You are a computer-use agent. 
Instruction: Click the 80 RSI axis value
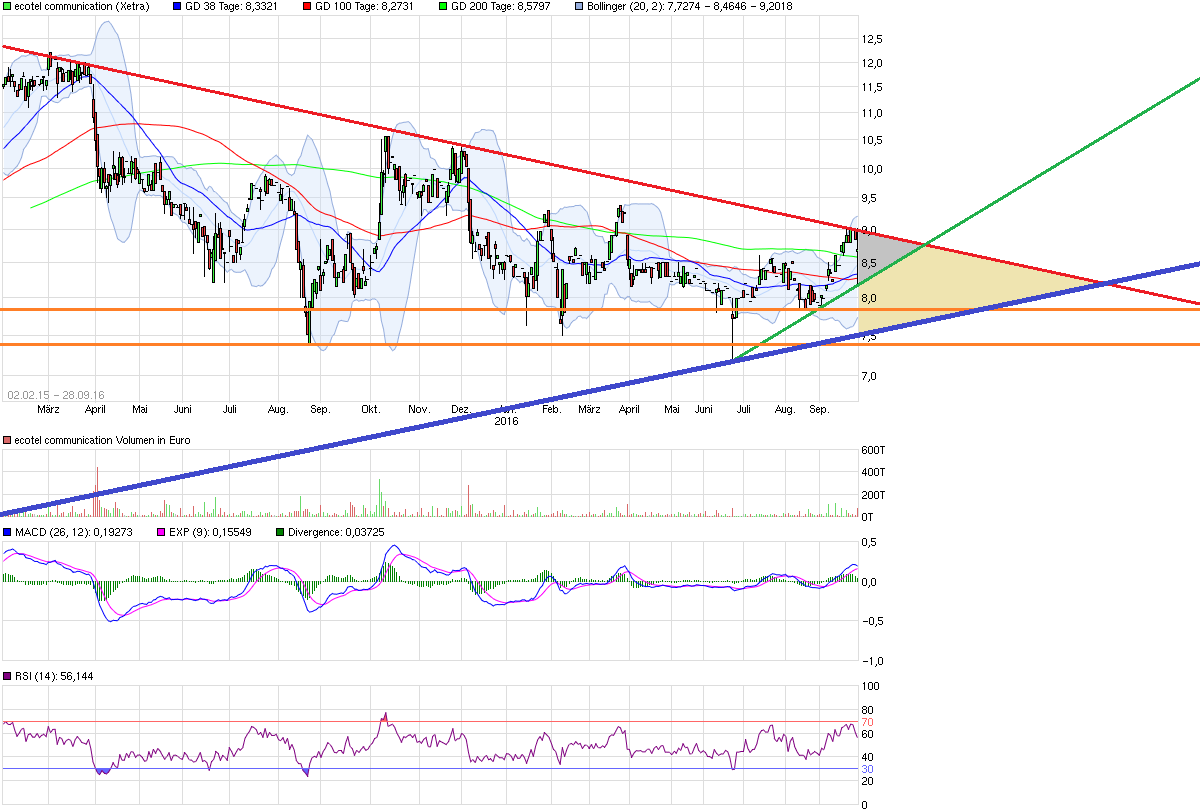click(868, 710)
